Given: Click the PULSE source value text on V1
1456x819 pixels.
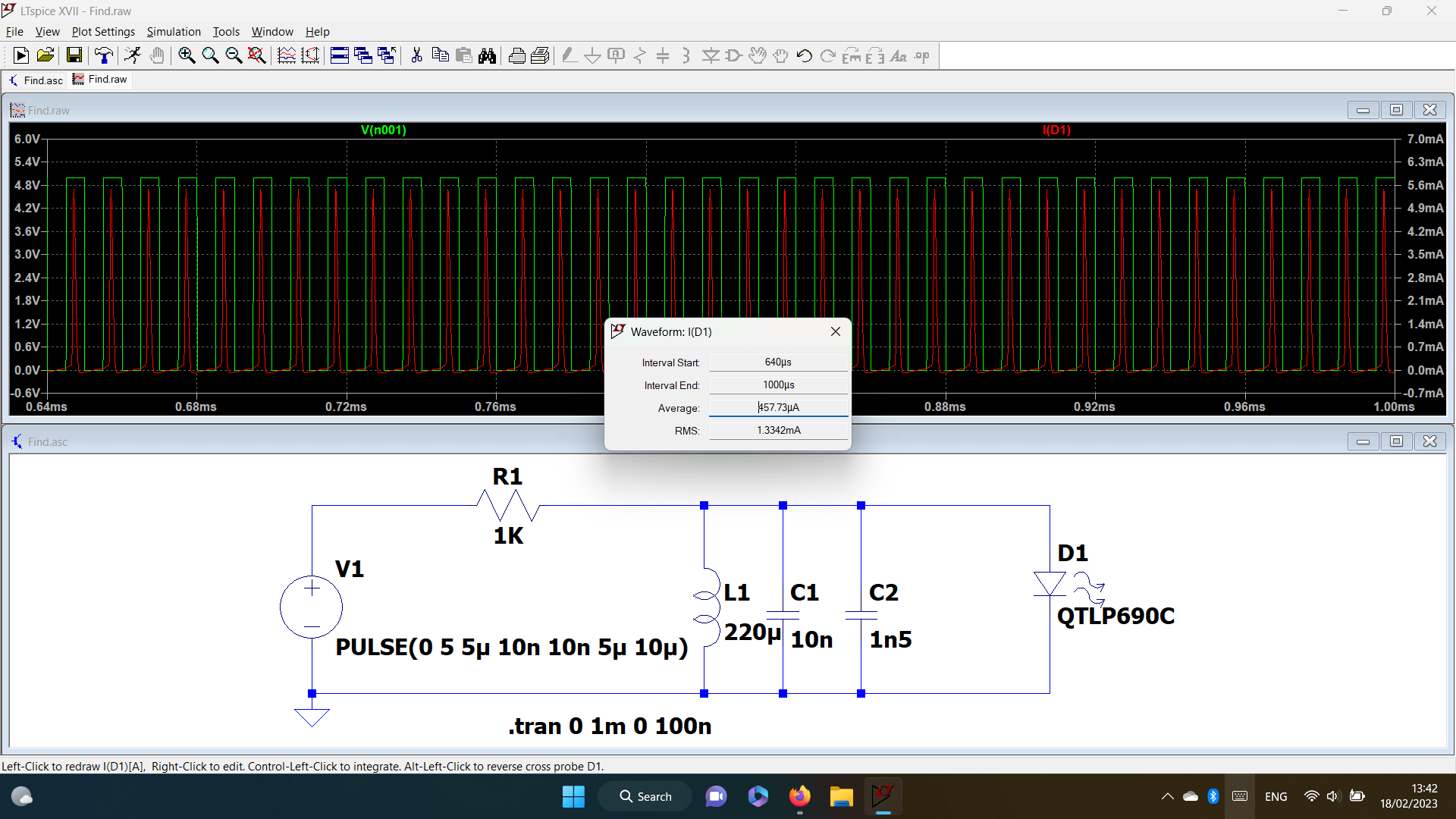Looking at the screenshot, I should tap(512, 648).
